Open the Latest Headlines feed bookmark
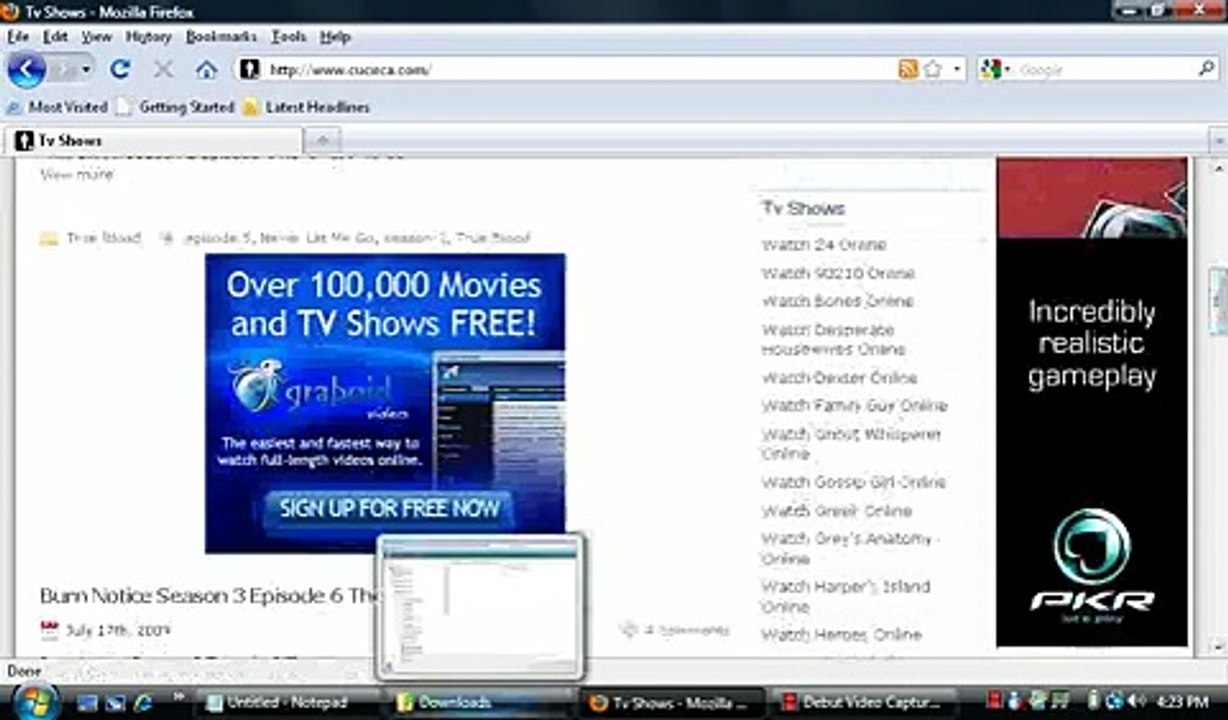Viewport: 1228px width, 720px height. (306, 107)
